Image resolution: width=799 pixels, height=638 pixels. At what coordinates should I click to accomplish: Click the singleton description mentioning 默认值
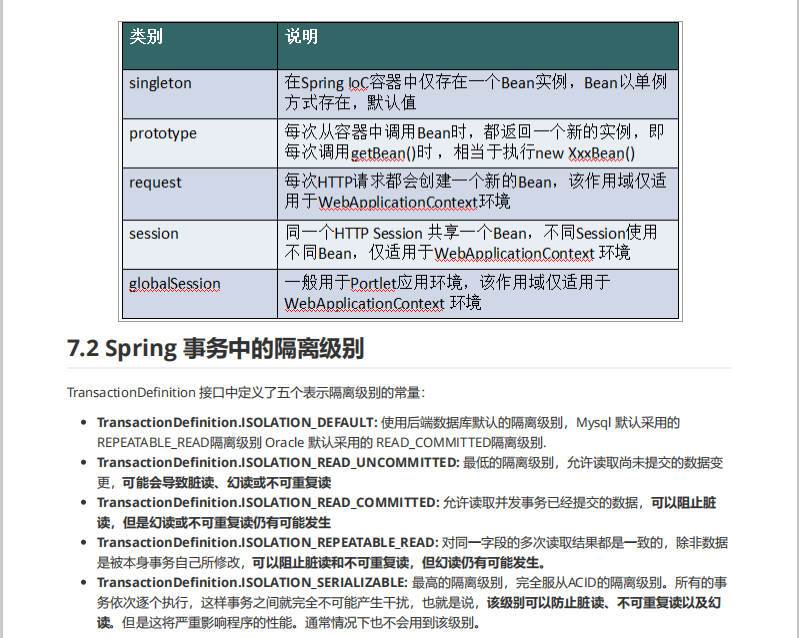(x=478, y=94)
